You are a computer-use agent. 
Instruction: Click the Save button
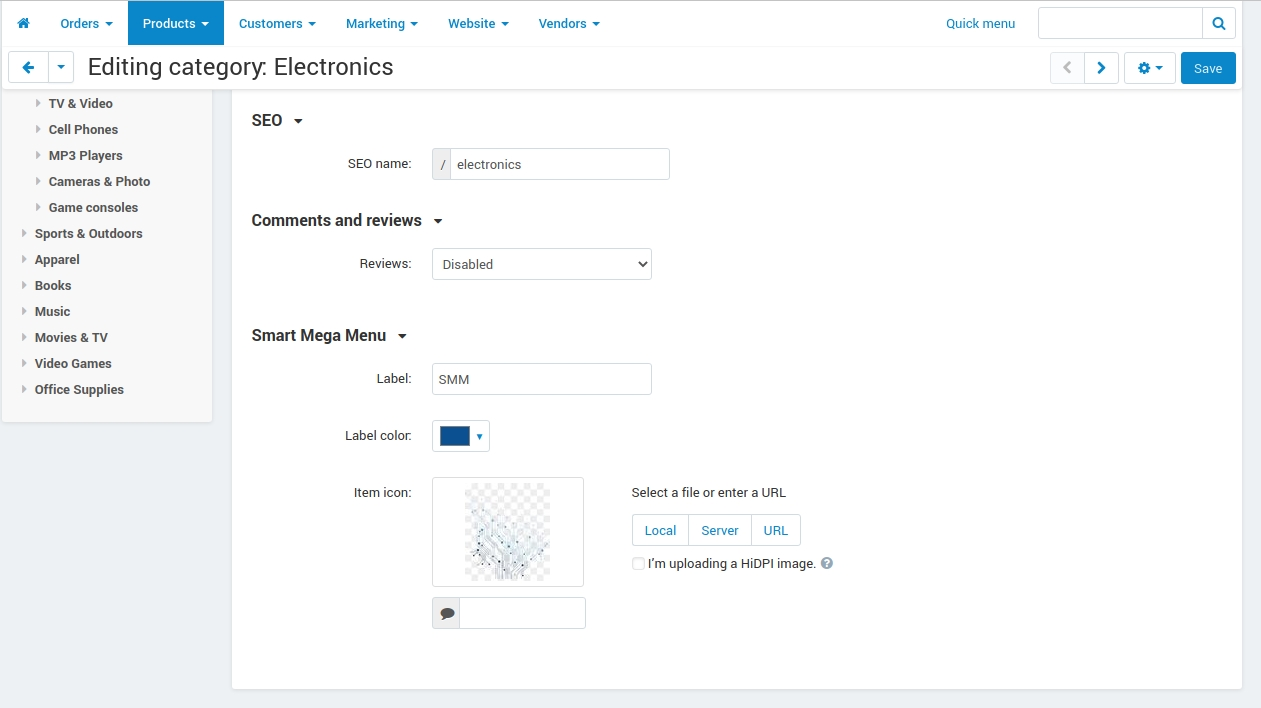1208,68
